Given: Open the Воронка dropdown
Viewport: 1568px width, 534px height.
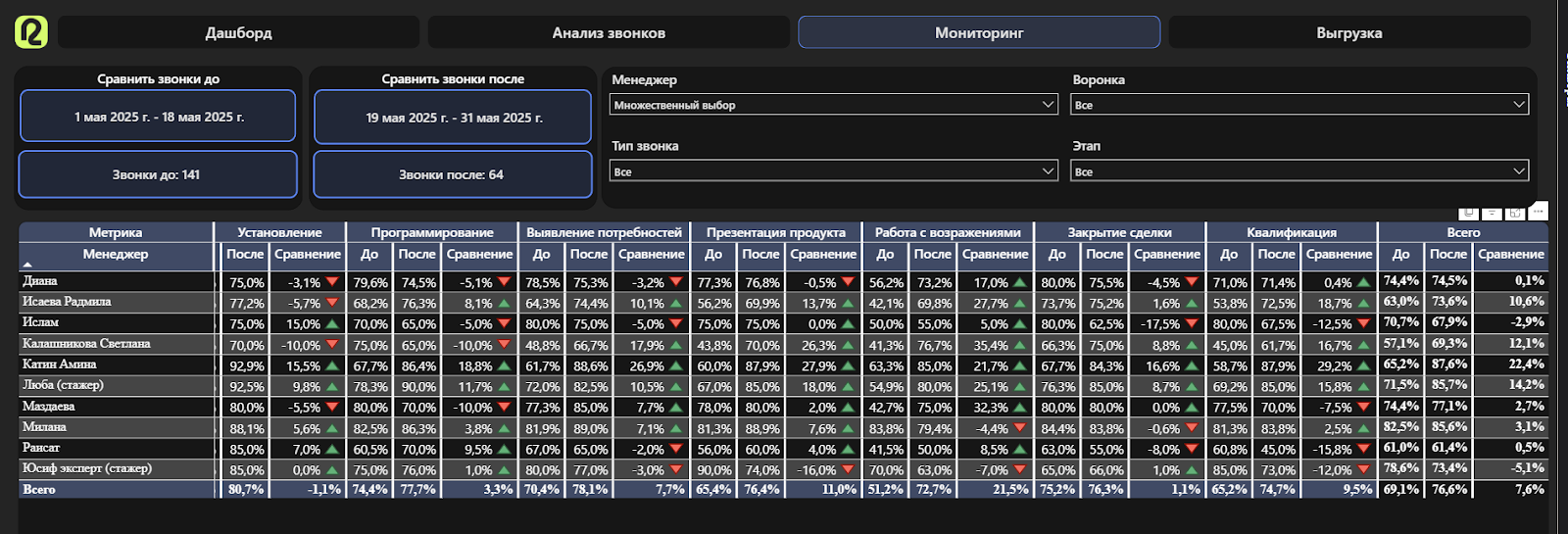Looking at the screenshot, I should 1299,105.
